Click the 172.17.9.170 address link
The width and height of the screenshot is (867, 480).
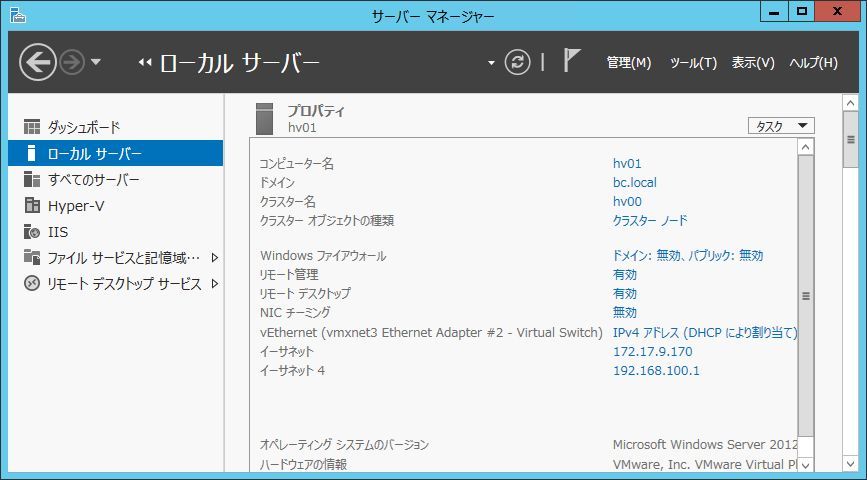click(652, 352)
